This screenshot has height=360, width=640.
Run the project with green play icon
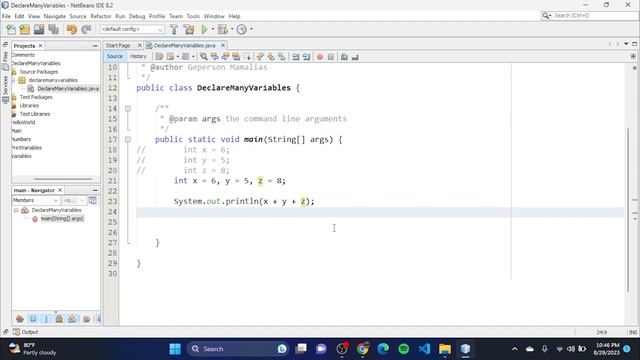click(204, 29)
